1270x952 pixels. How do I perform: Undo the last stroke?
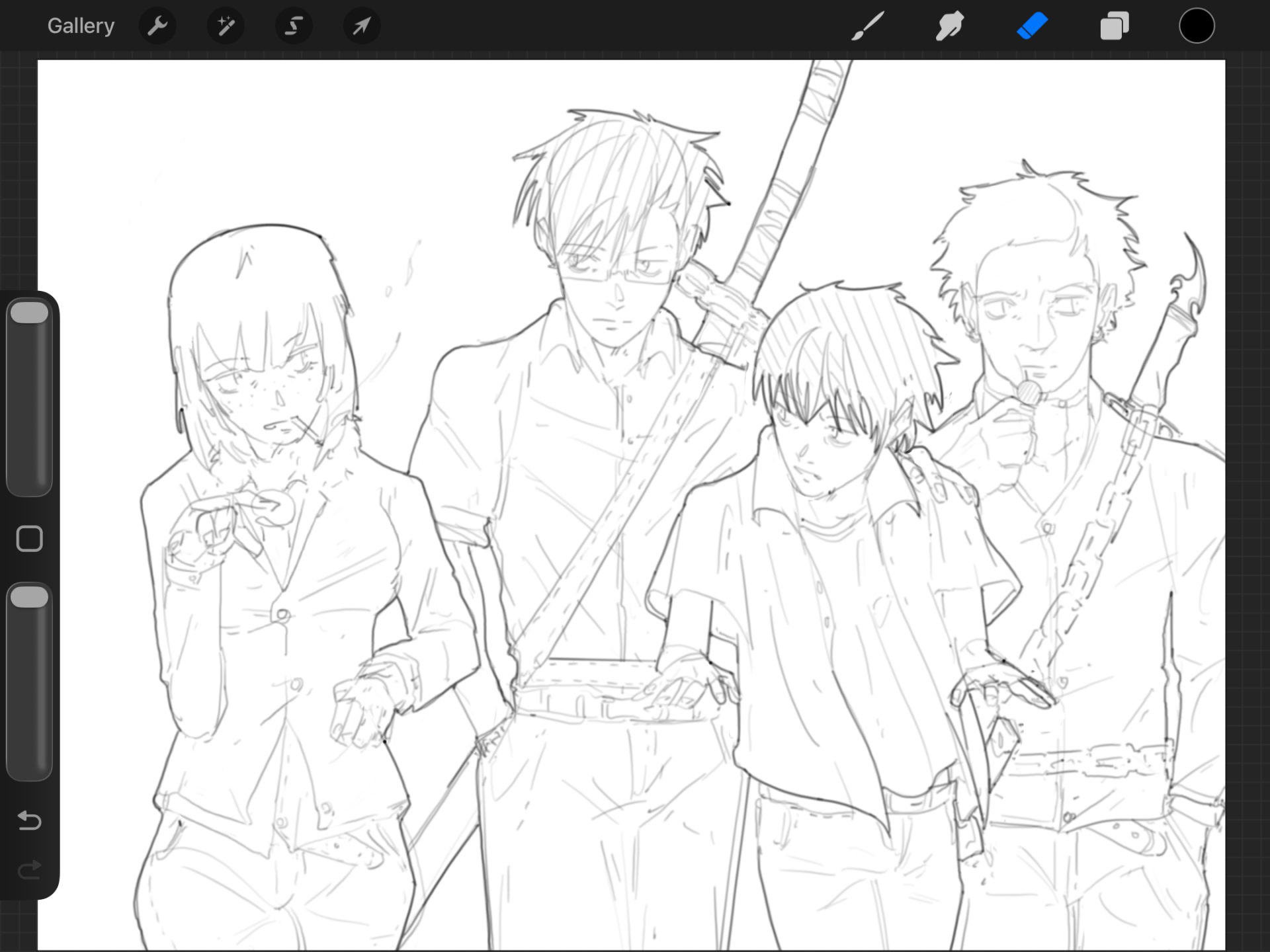(x=29, y=820)
